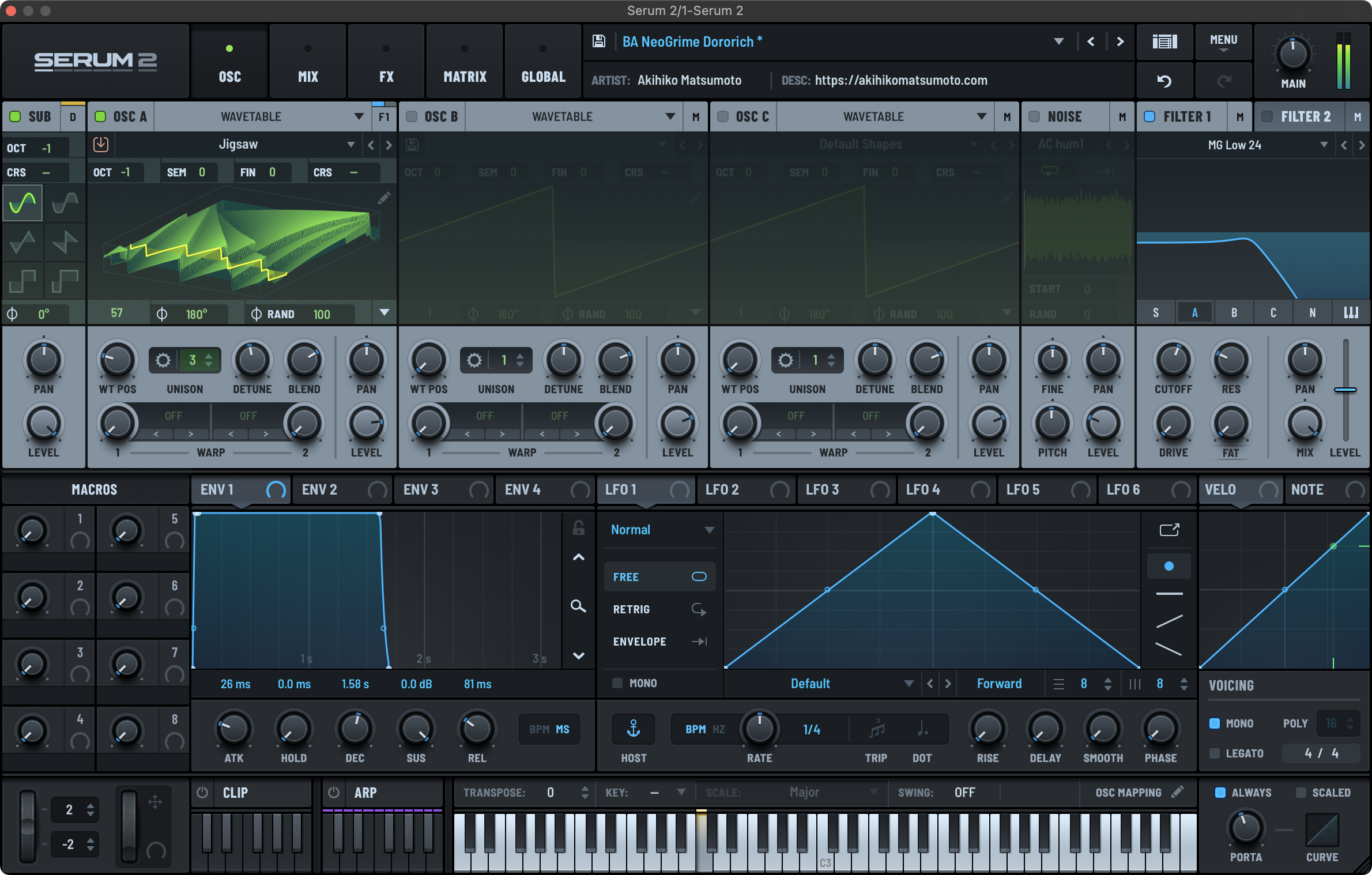Open the preset browser list icon

tap(1164, 42)
